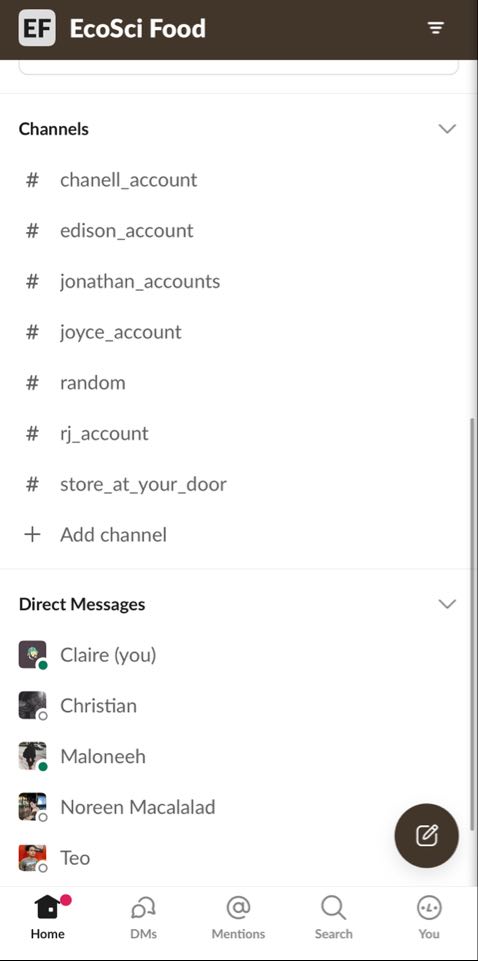Open the Mentions tab
The image size is (478, 961).
coord(238,917)
